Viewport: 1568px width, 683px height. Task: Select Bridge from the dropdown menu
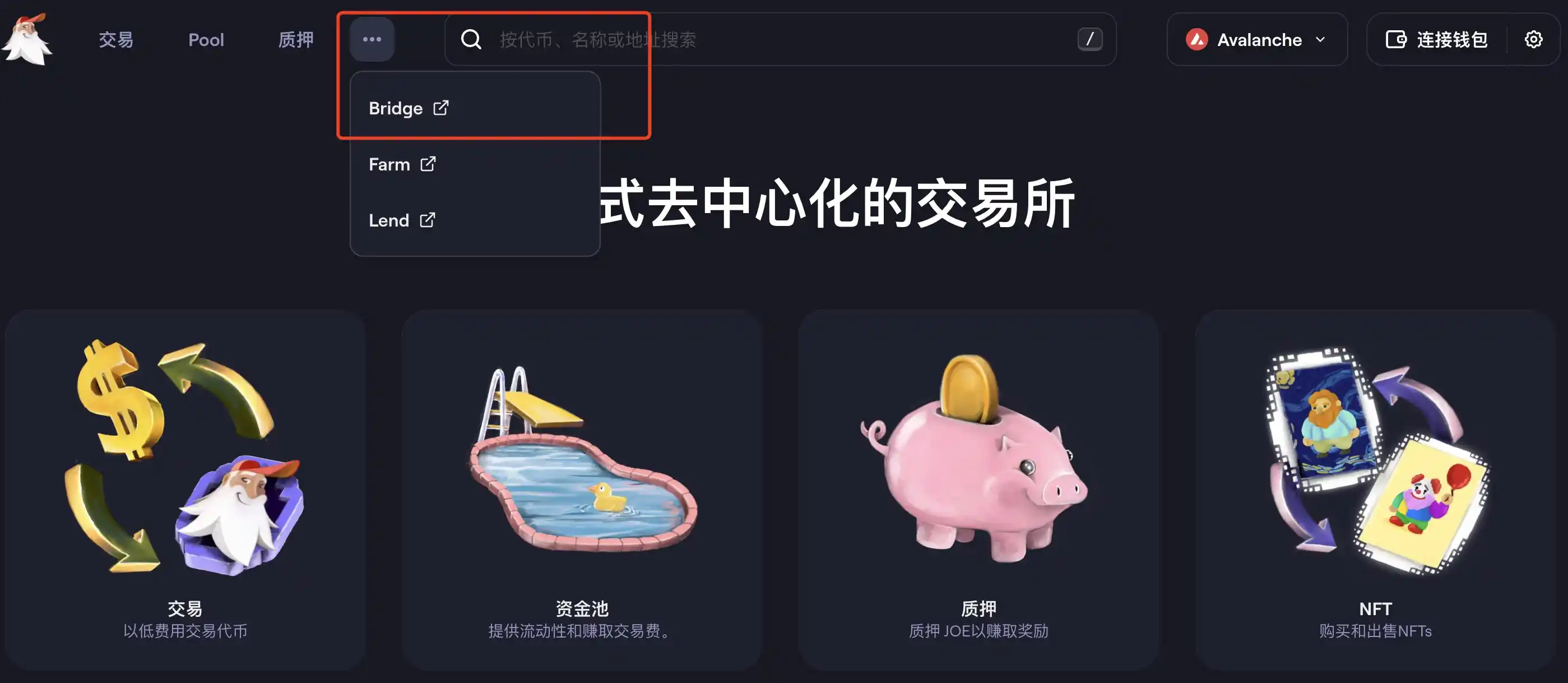(x=408, y=107)
